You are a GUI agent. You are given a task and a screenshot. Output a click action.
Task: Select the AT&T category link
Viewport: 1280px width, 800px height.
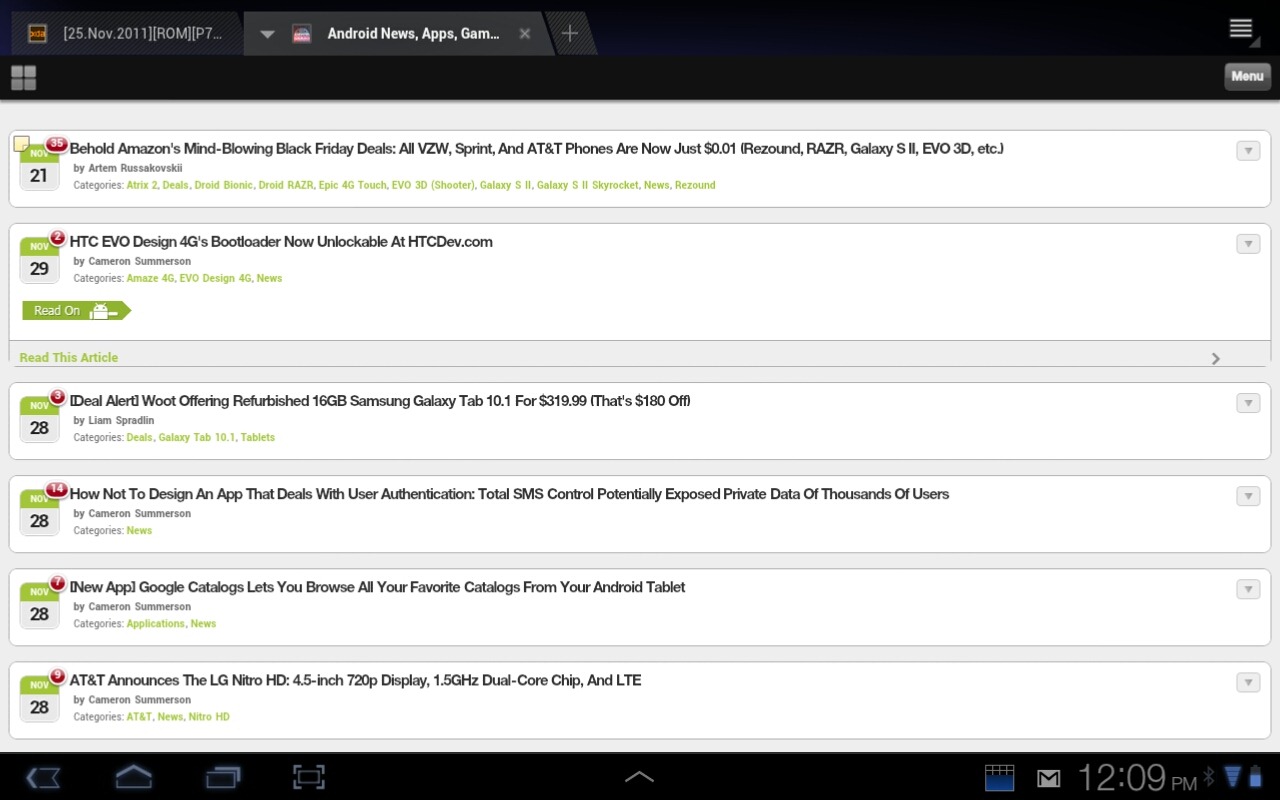[139, 716]
